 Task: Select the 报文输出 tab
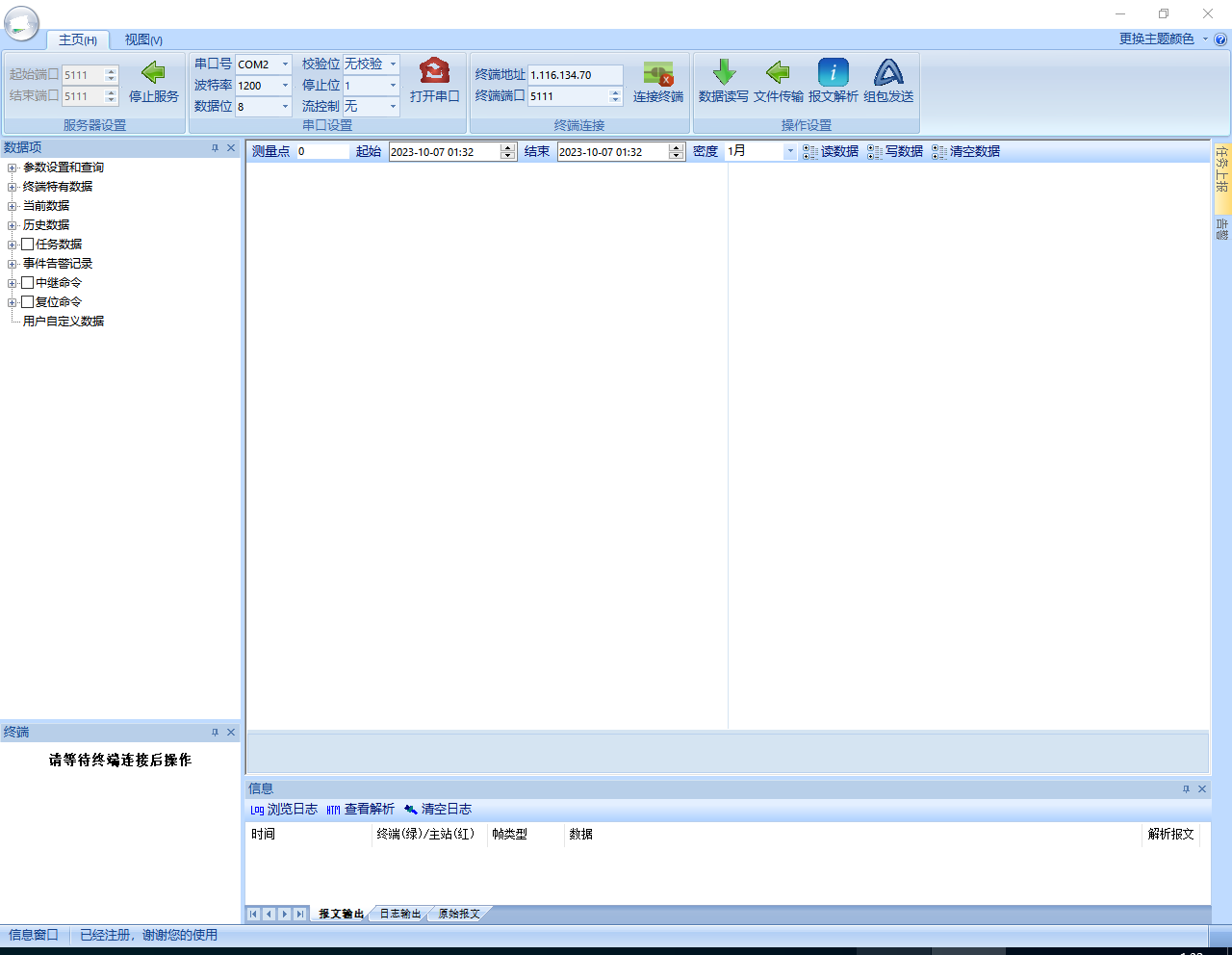pyautogui.click(x=341, y=915)
